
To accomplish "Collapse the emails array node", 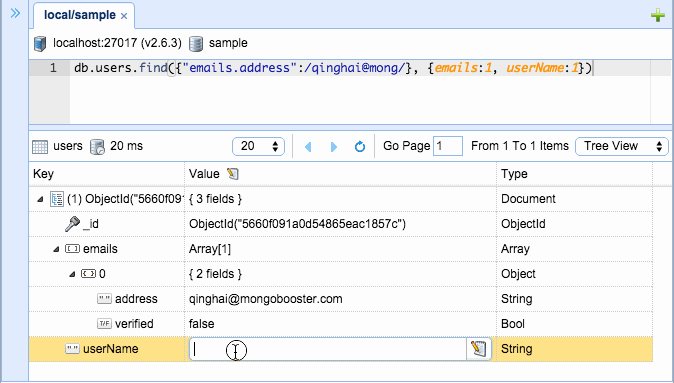I will (56, 249).
